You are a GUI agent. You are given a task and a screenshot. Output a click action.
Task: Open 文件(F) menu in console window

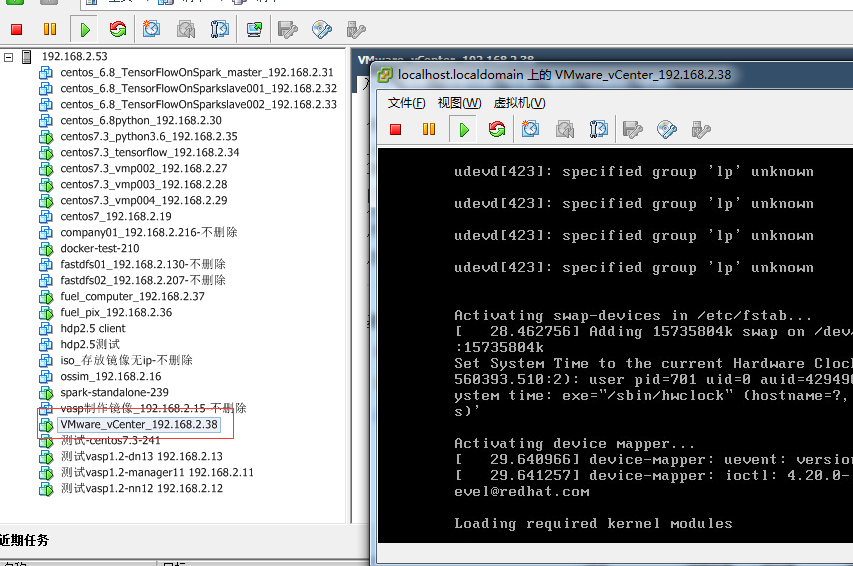coord(406,103)
